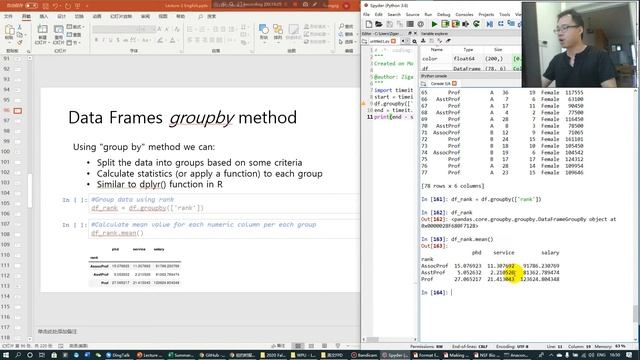The image size is (640, 360).
Task: Run cell and advance in Spyder toolbar
Action: (x=456, y=24)
